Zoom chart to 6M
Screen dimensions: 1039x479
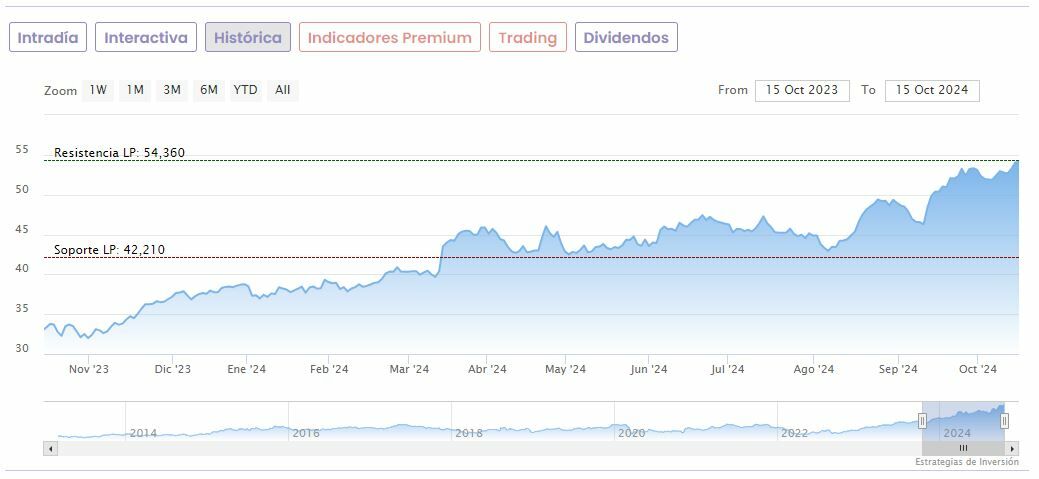(x=209, y=90)
